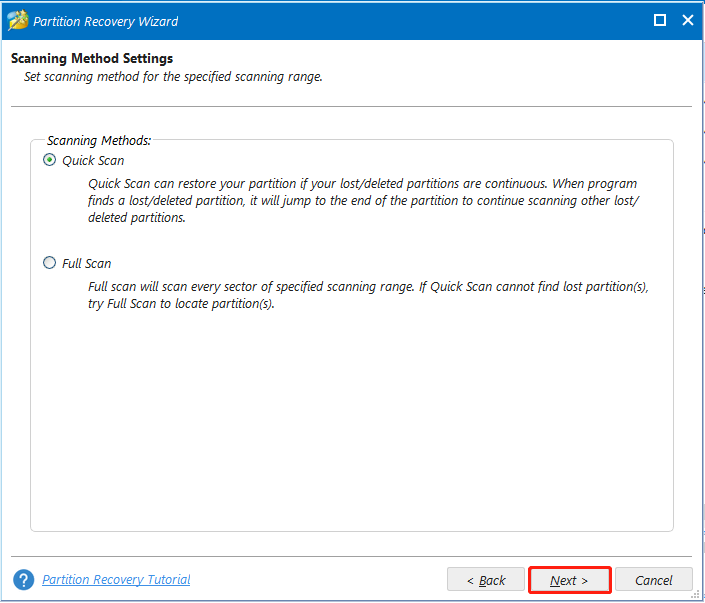
Task: Select the Full Scan radio button
Action: (49, 263)
